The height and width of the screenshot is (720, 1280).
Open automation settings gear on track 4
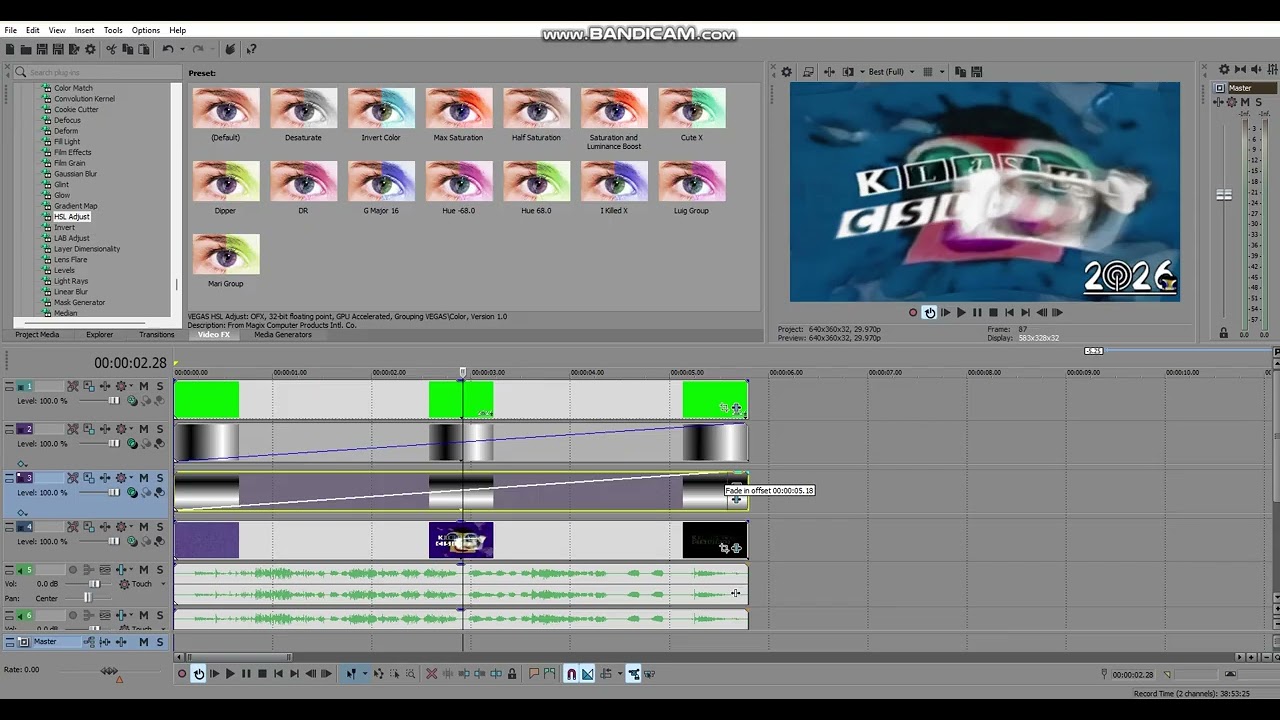(x=121, y=527)
